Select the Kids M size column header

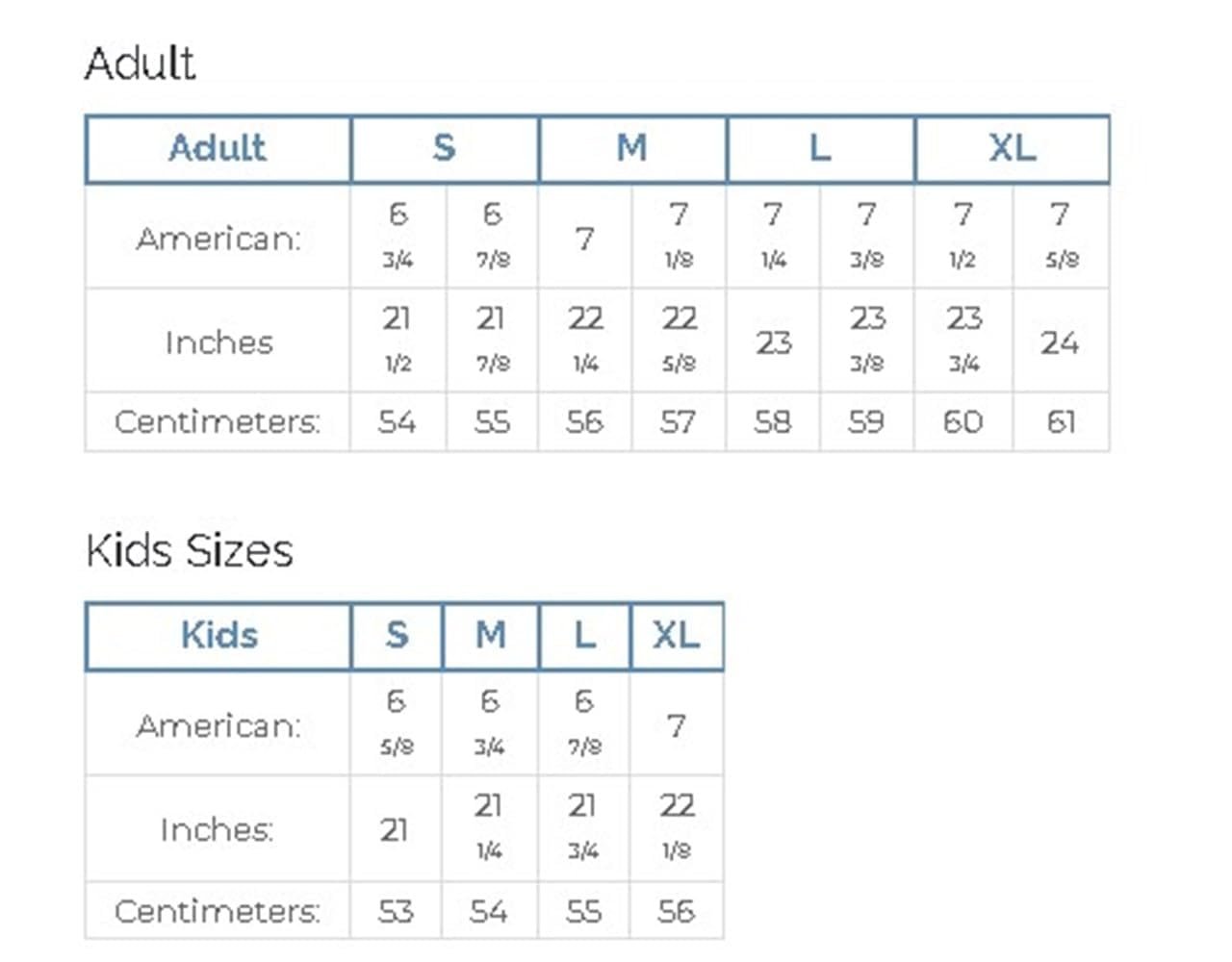(x=491, y=637)
